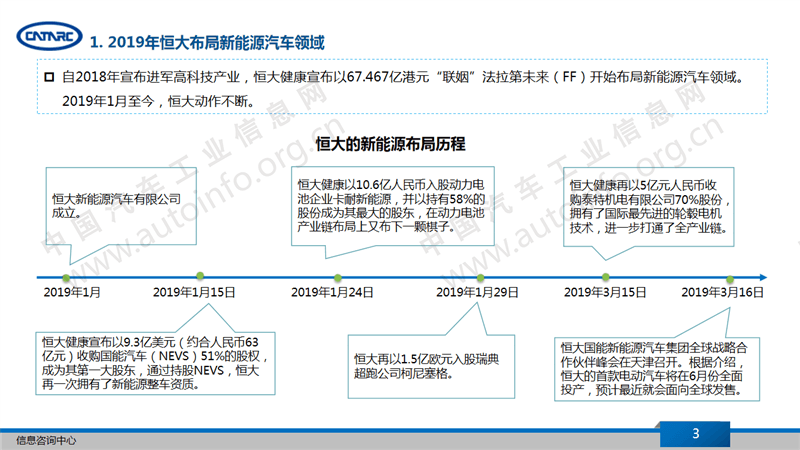The image size is (800, 450).
Task: Click the page number 3 box
Action: (x=695, y=434)
